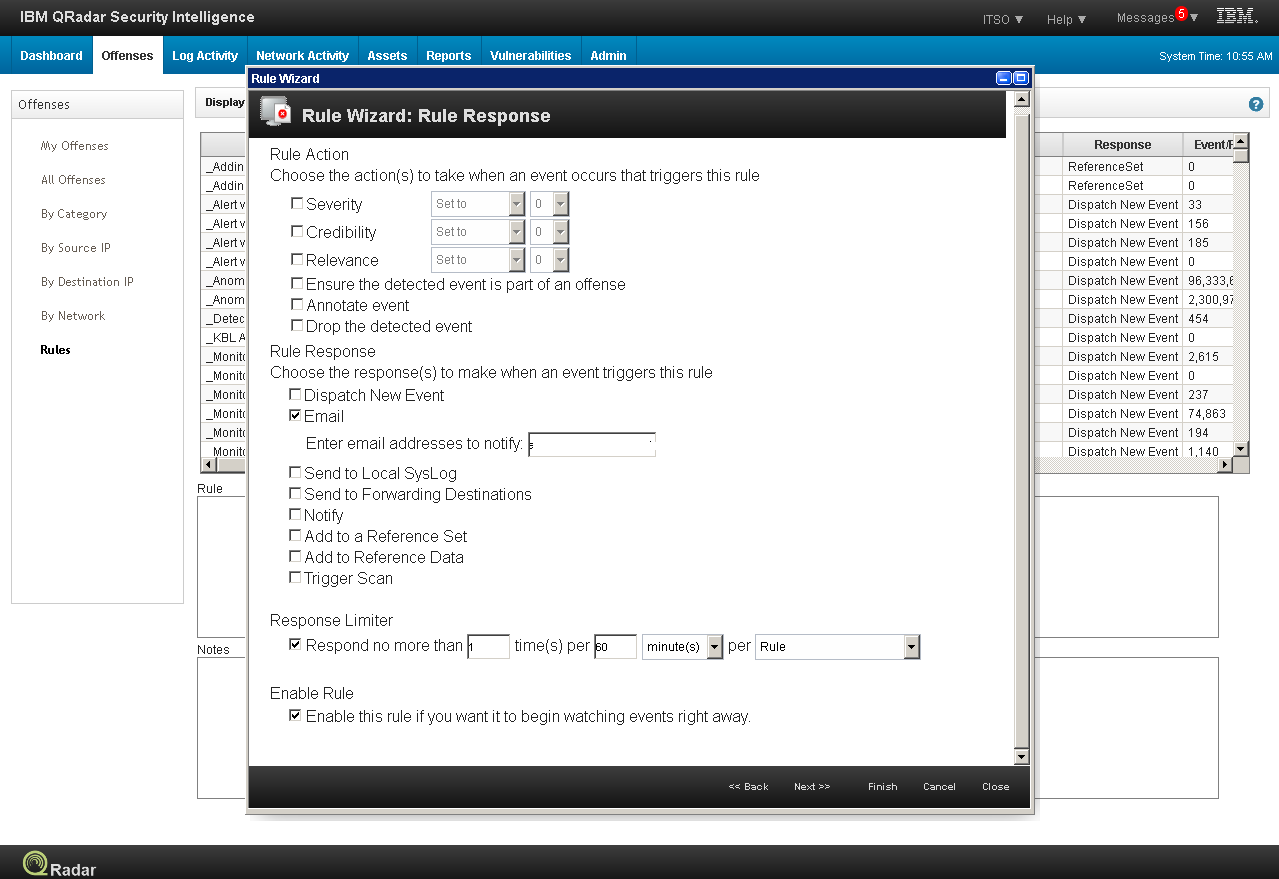The height and width of the screenshot is (879, 1279).
Task: Open By Destination IP in sidebar
Action: (x=87, y=282)
